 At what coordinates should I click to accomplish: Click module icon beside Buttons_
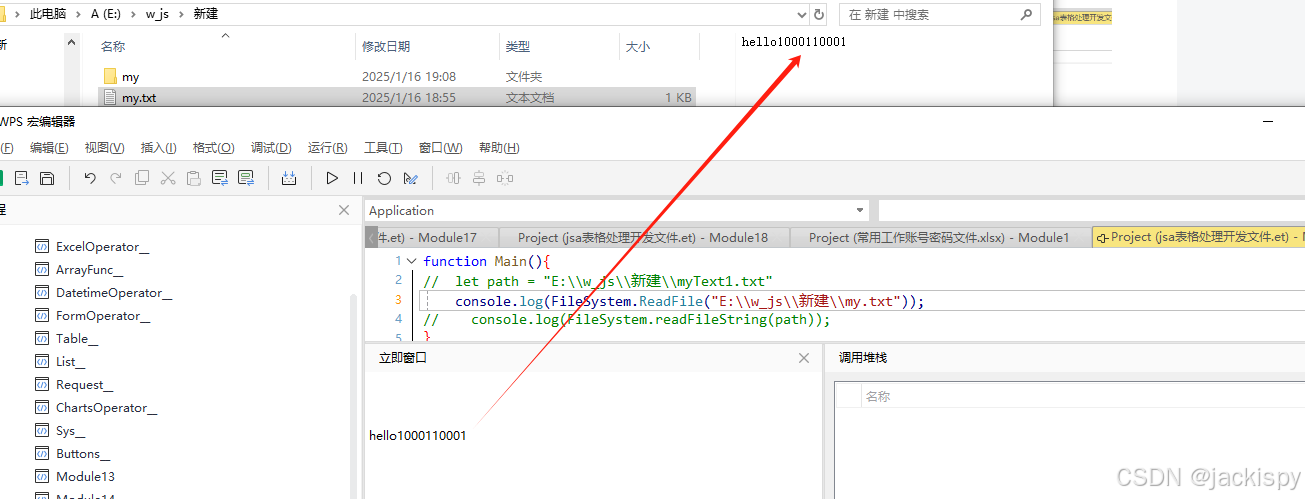tap(42, 453)
